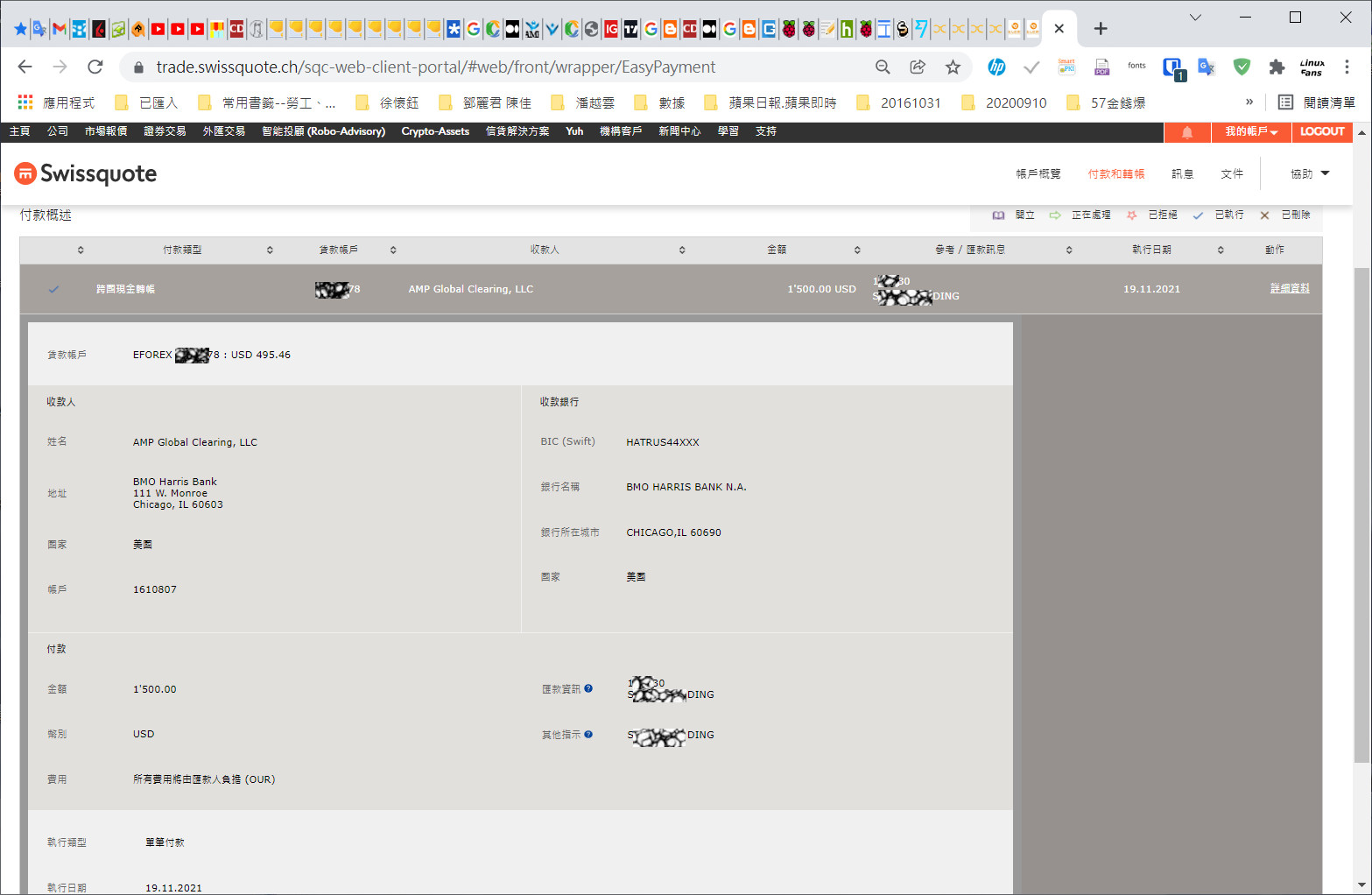Viewport: 1372px width, 895px height.
Task: Click the zoom magnifier in address bar
Action: pos(883,67)
